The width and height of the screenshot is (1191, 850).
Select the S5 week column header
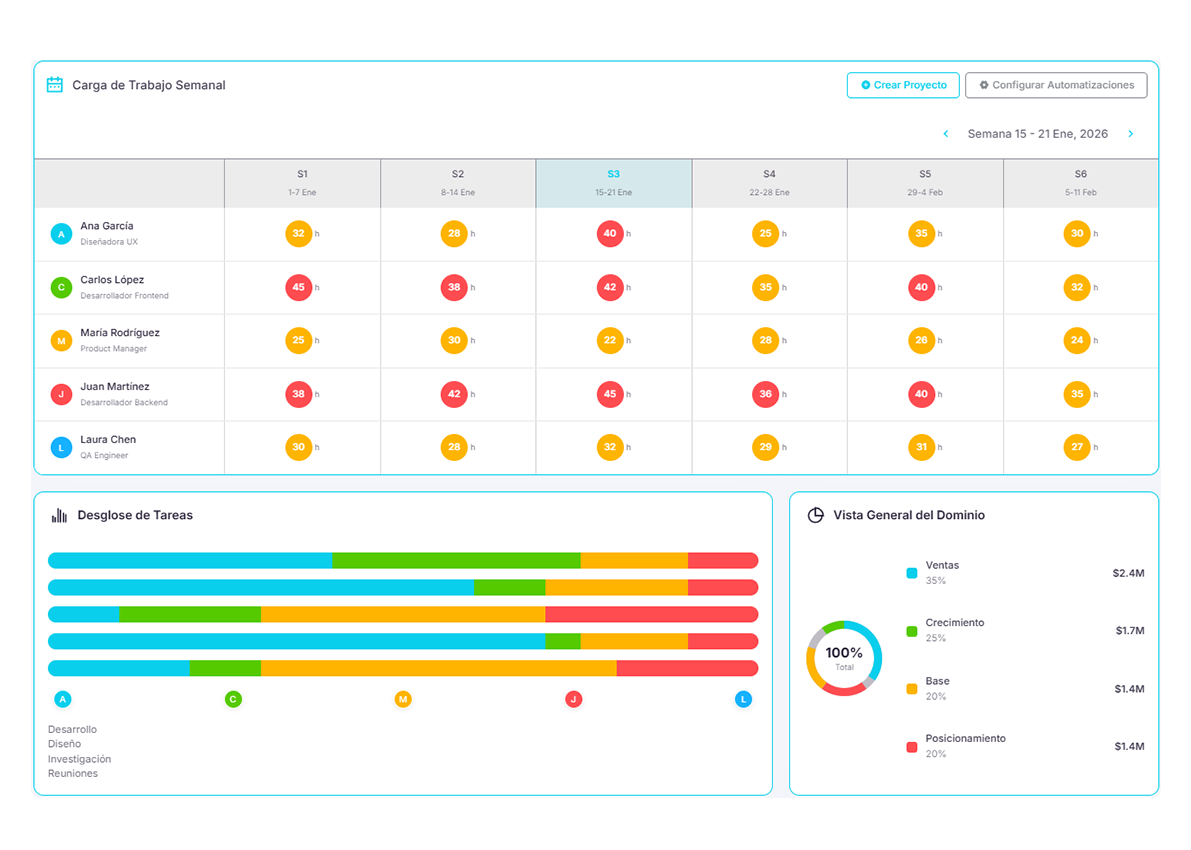tap(925, 183)
